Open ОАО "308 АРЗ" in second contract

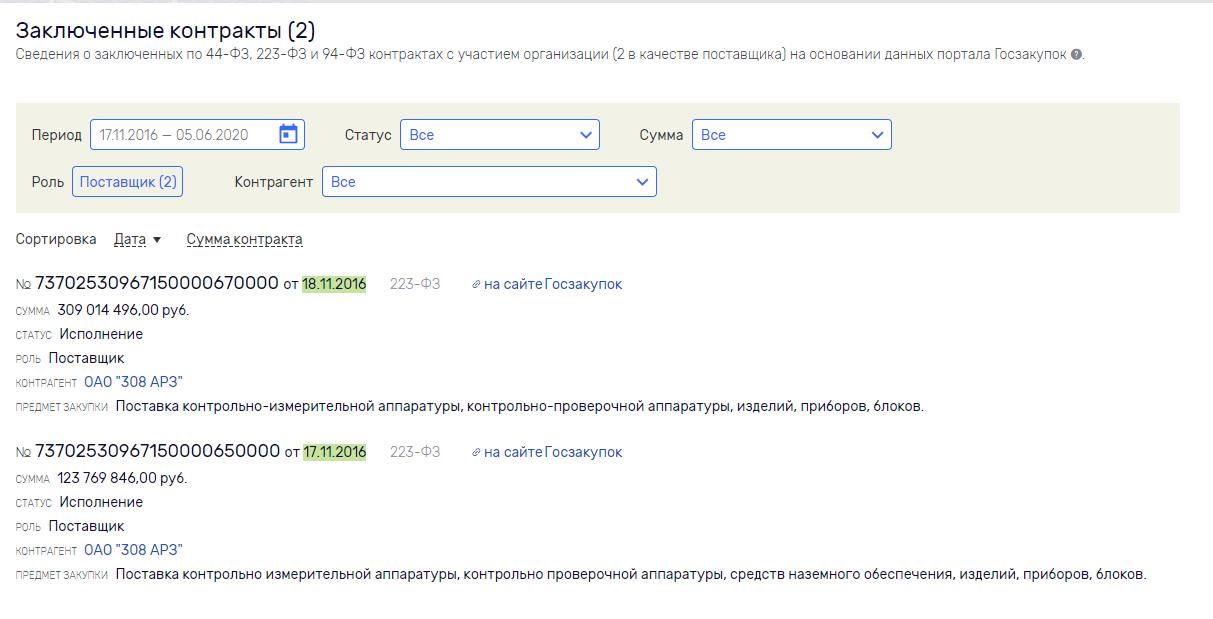click(133, 550)
